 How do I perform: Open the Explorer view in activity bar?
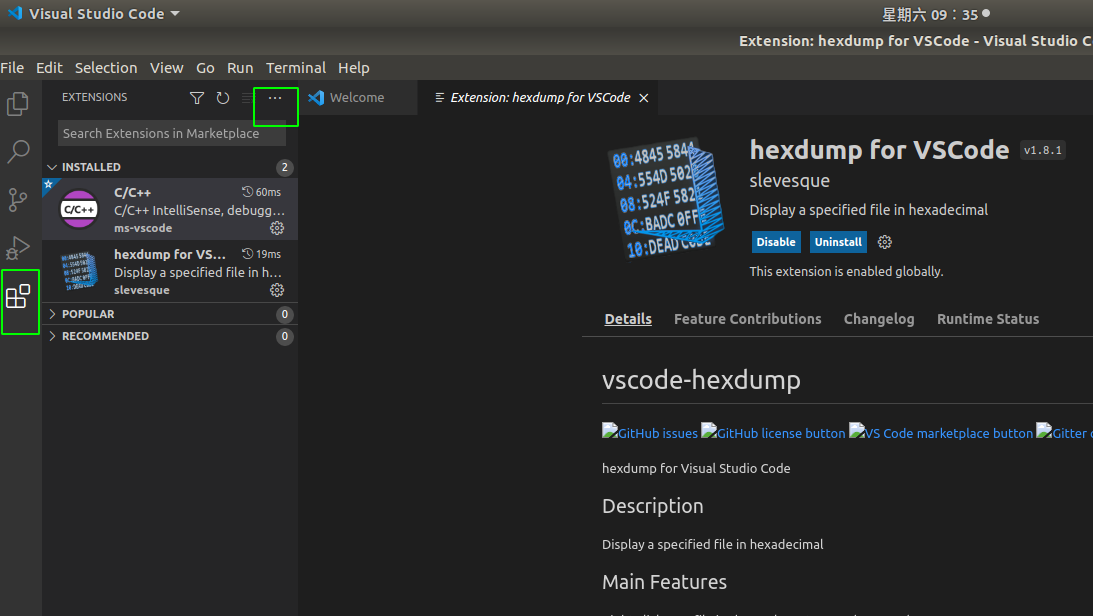(18, 104)
